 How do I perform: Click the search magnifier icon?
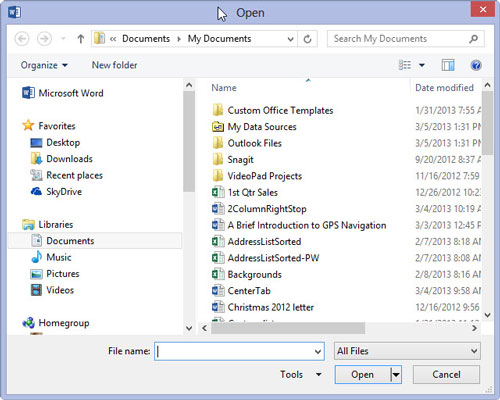point(473,39)
